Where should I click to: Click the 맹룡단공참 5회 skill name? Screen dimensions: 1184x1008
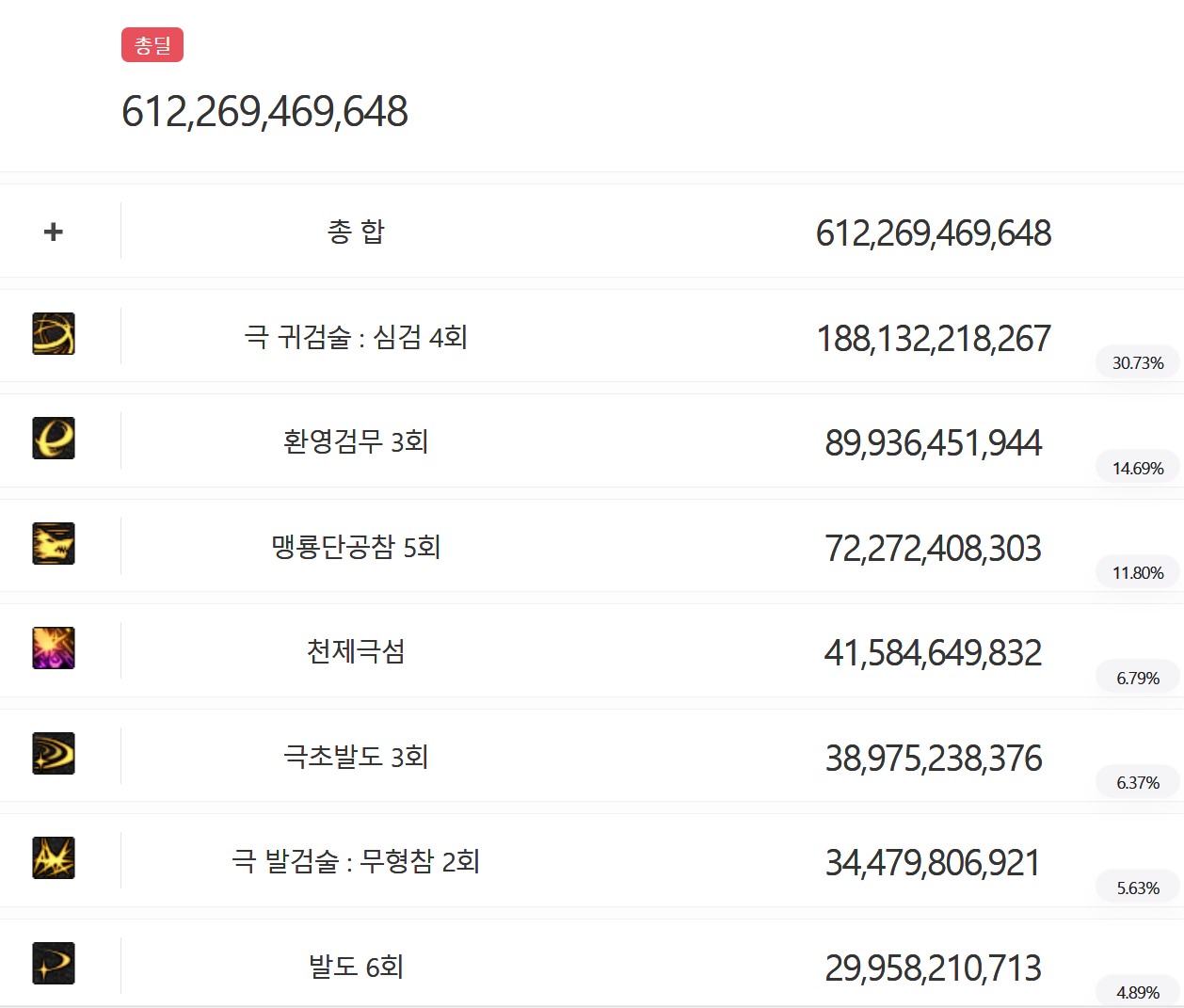[356, 547]
